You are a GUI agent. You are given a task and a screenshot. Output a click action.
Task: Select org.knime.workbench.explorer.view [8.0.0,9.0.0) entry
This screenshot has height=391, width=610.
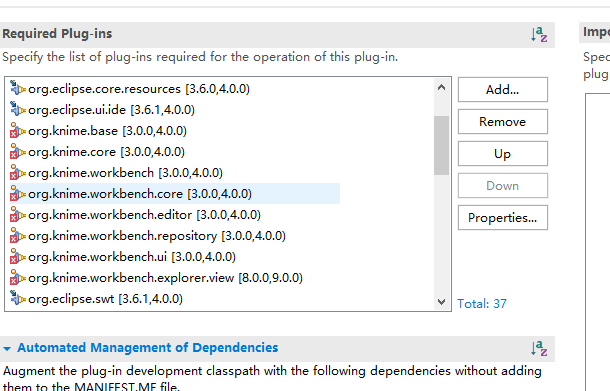coord(165,278)
